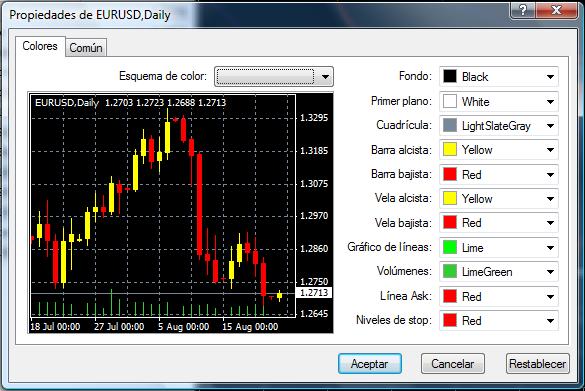This screenshot has height=391, width=585.
Task: Click the EURUSD chart preview area
Action: [181, 213]
